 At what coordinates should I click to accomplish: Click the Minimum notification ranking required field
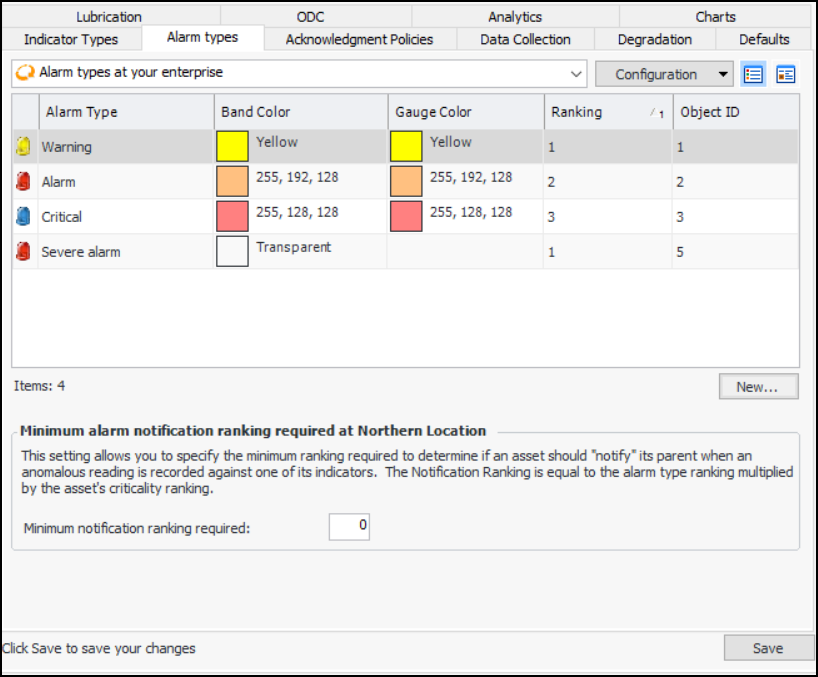[349, 527]
